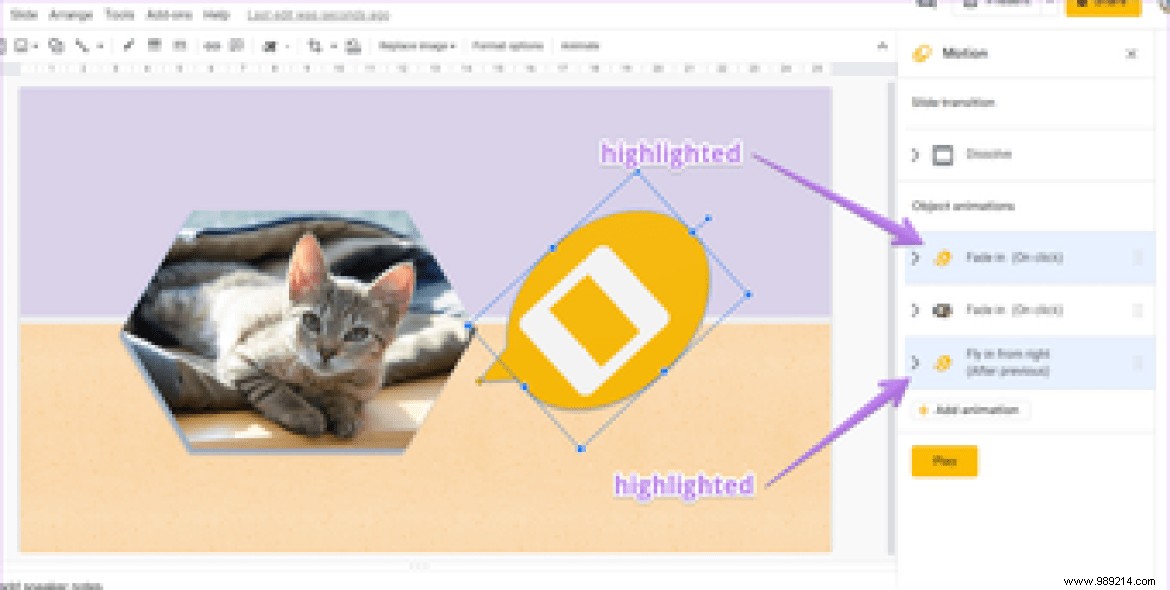Expand the Fly in from right animation
The height and width of the screenshot is (590, 1170).
tap(913, 362)
